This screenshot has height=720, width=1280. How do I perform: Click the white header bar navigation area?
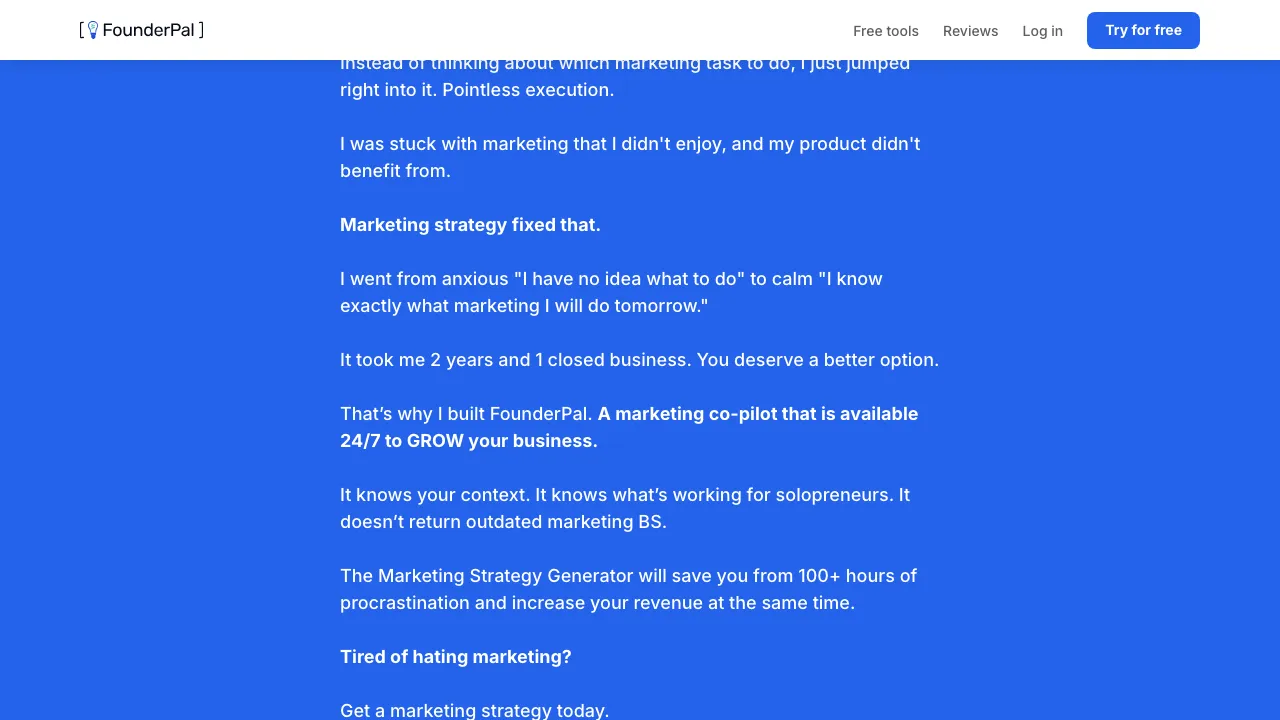pos(640,30)
